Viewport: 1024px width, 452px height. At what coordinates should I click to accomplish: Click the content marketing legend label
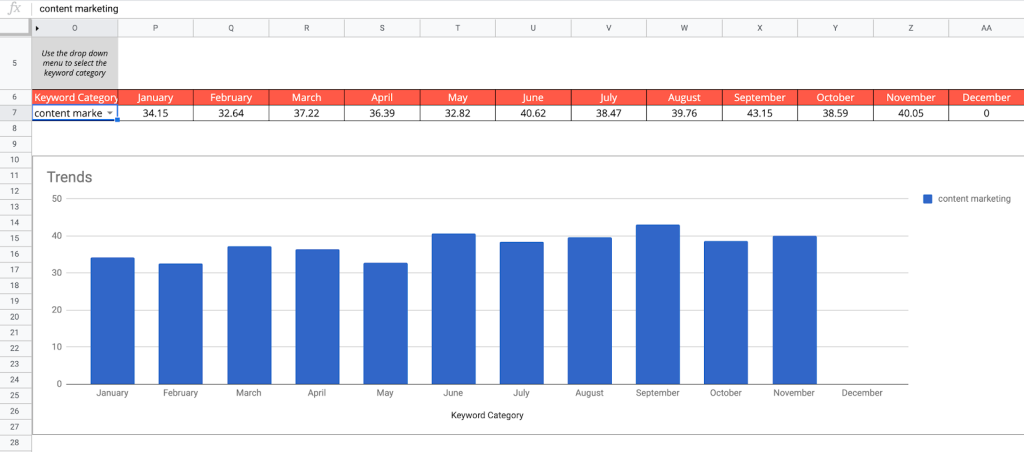[x=974, y=199]
